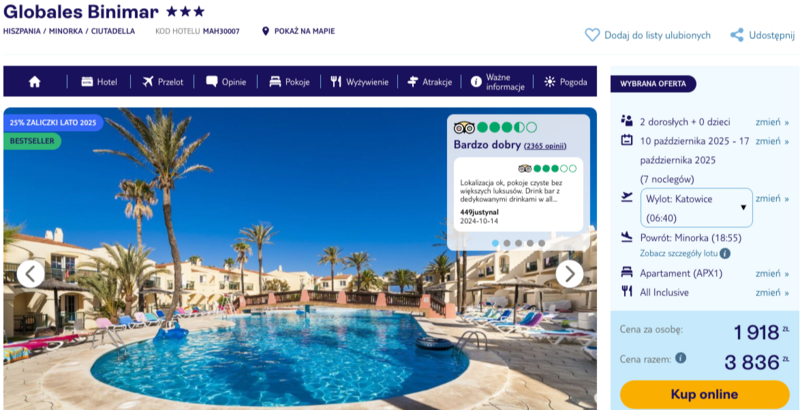The image size is (800, 410).
Task: Click the info icon next to Cena razem
Action: tap(681, 358)
